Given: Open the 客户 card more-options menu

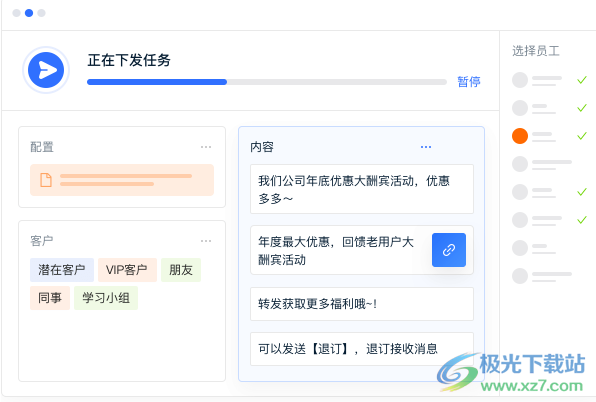Looking at the screenshot, I should [206, 241].
